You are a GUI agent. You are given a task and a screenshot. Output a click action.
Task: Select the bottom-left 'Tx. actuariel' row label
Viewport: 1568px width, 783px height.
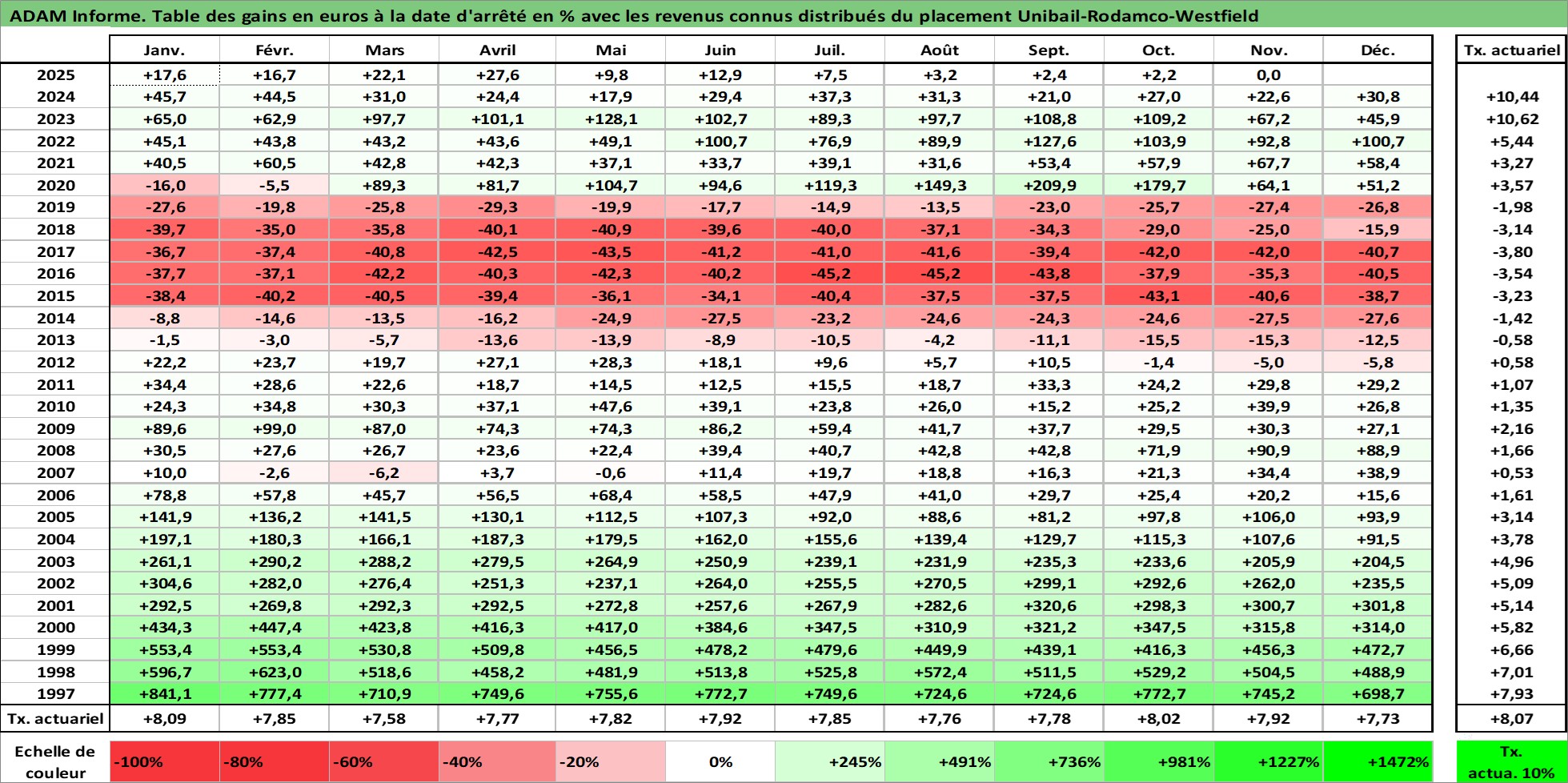tap(55, 718)
